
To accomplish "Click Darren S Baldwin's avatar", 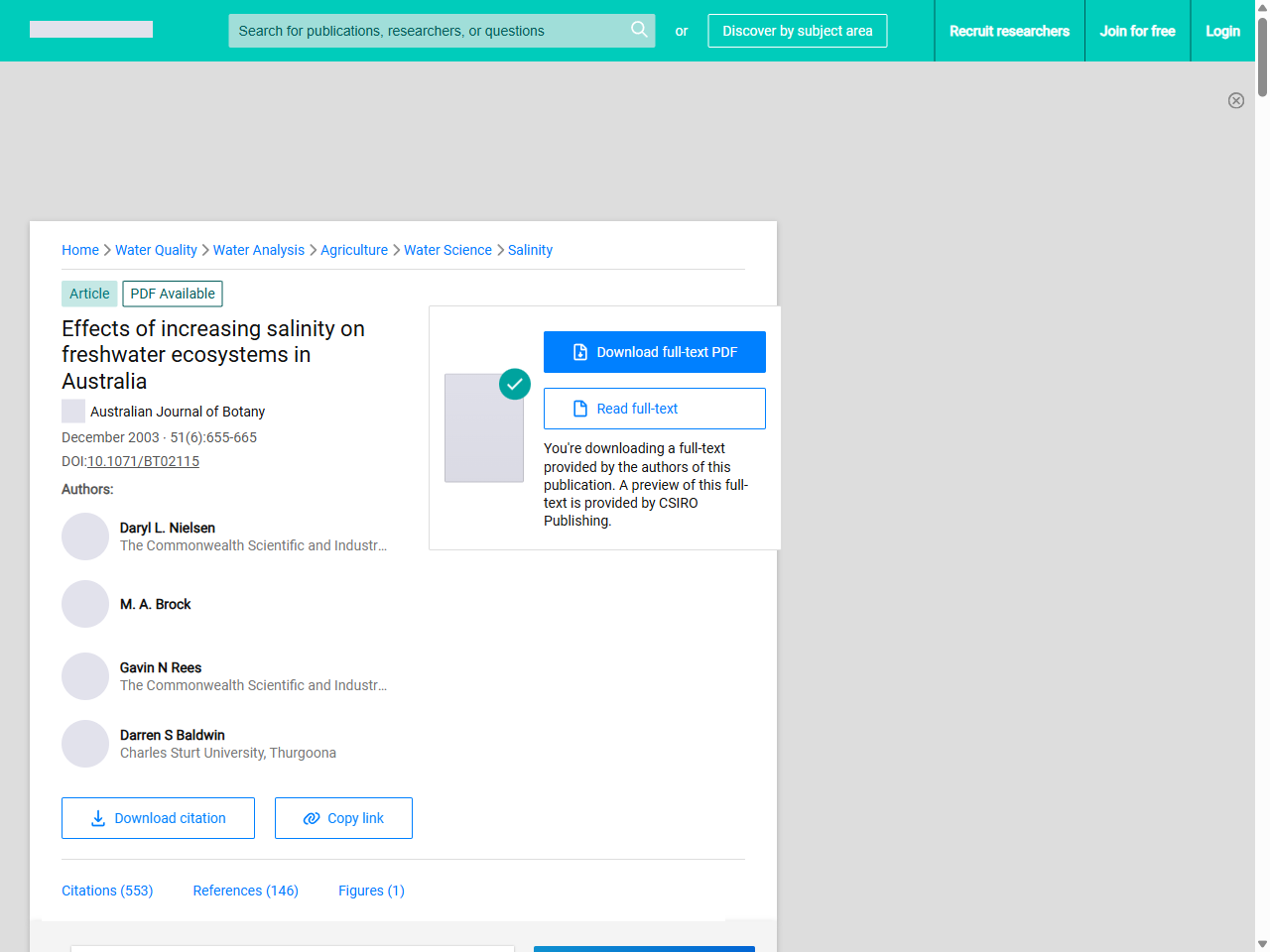I will [85, 744].
